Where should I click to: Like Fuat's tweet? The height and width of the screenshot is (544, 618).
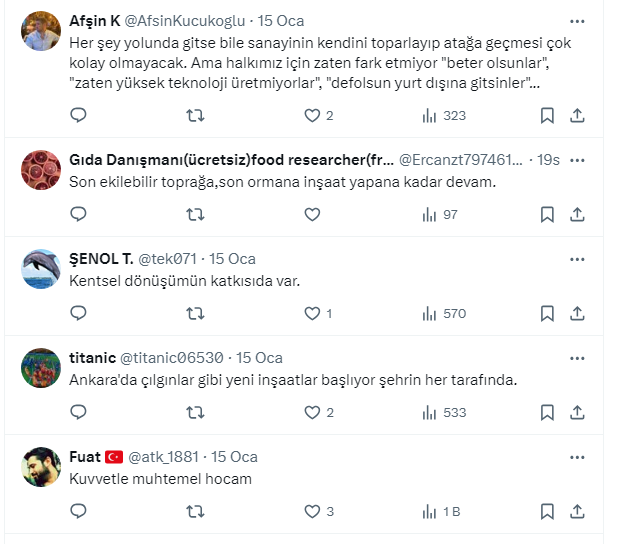(312, 511)
